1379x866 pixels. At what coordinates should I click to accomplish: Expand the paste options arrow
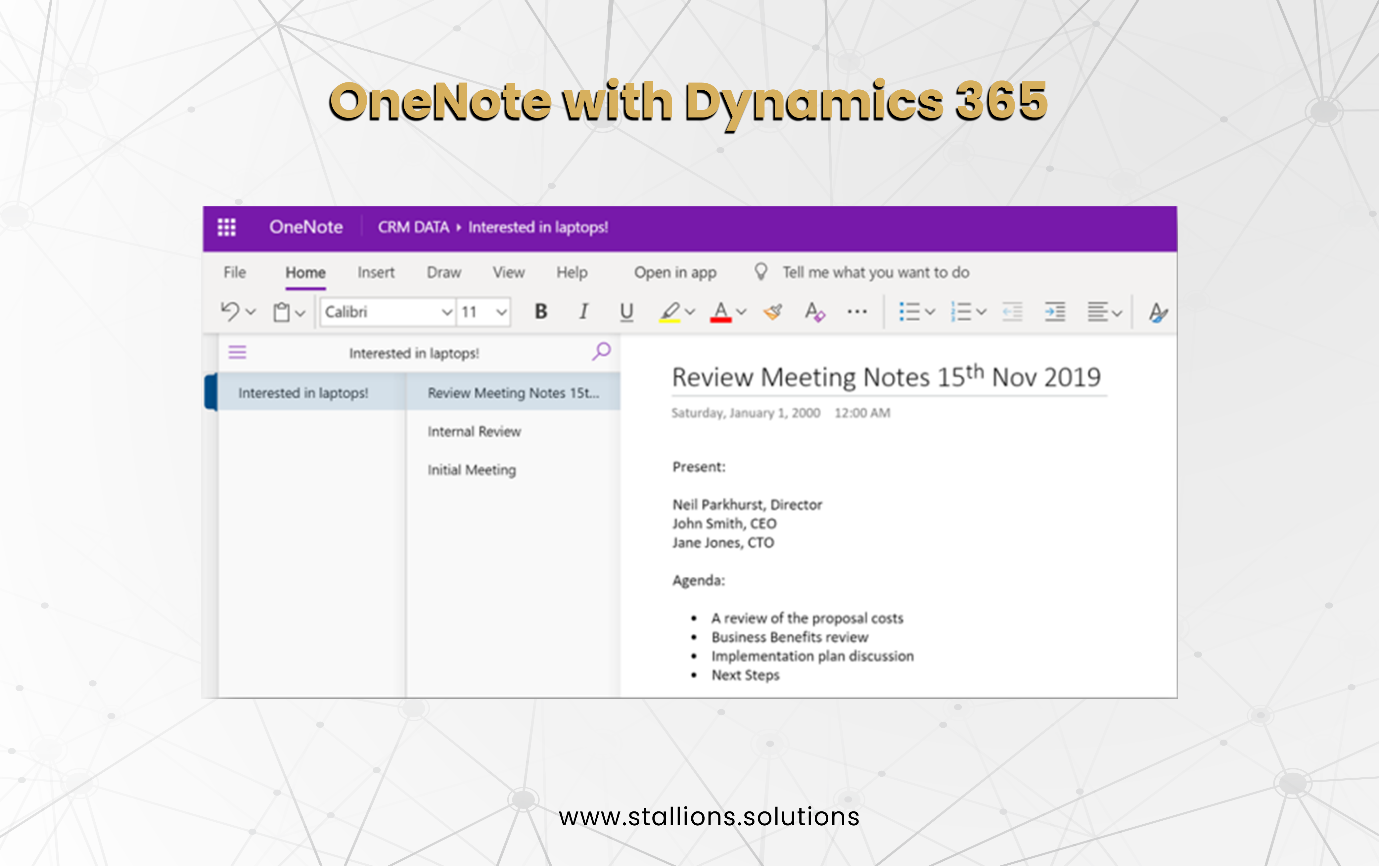click(300, 313)
